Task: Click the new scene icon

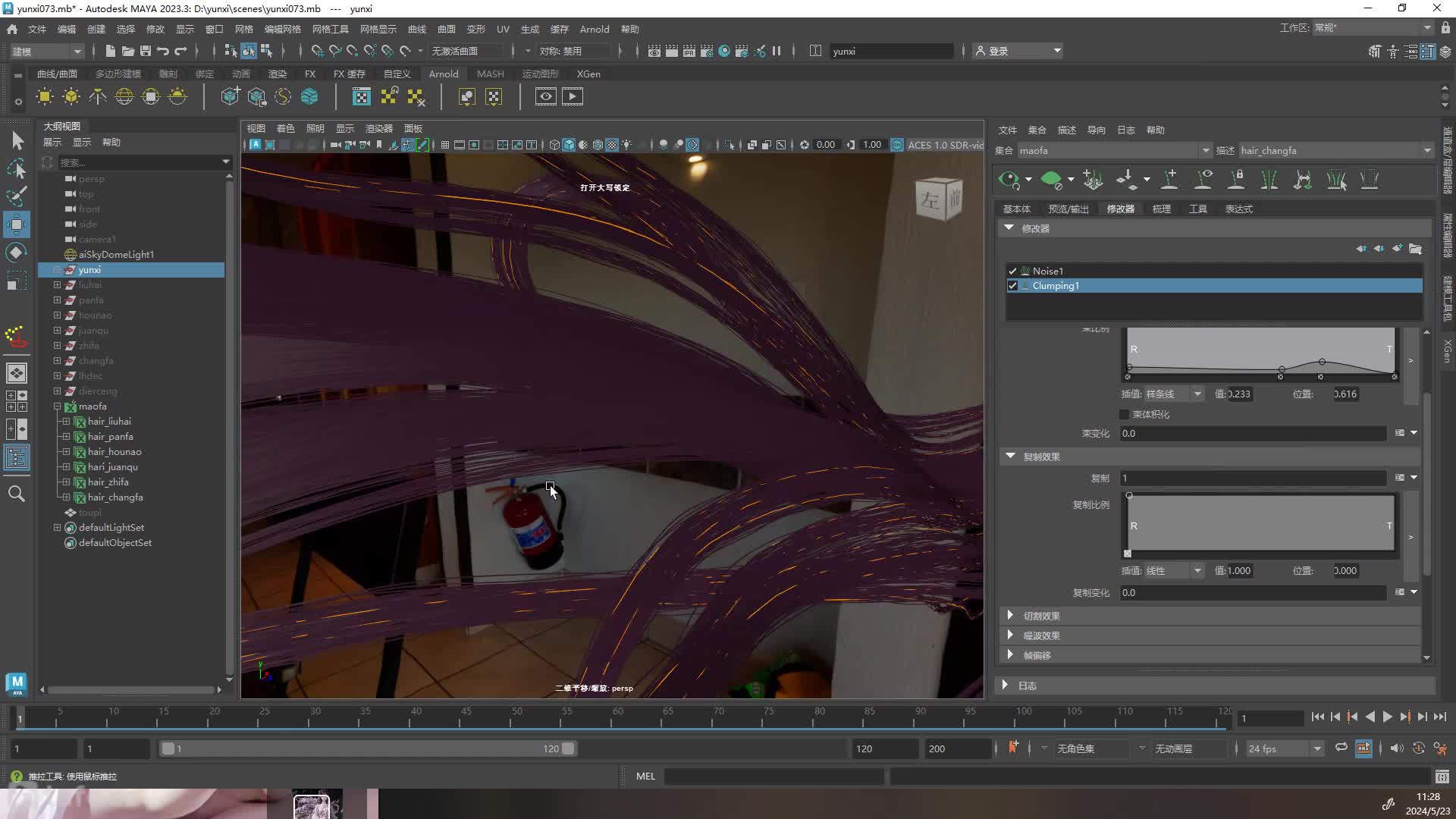Action: pyautogui.click(x=110, y=51)
